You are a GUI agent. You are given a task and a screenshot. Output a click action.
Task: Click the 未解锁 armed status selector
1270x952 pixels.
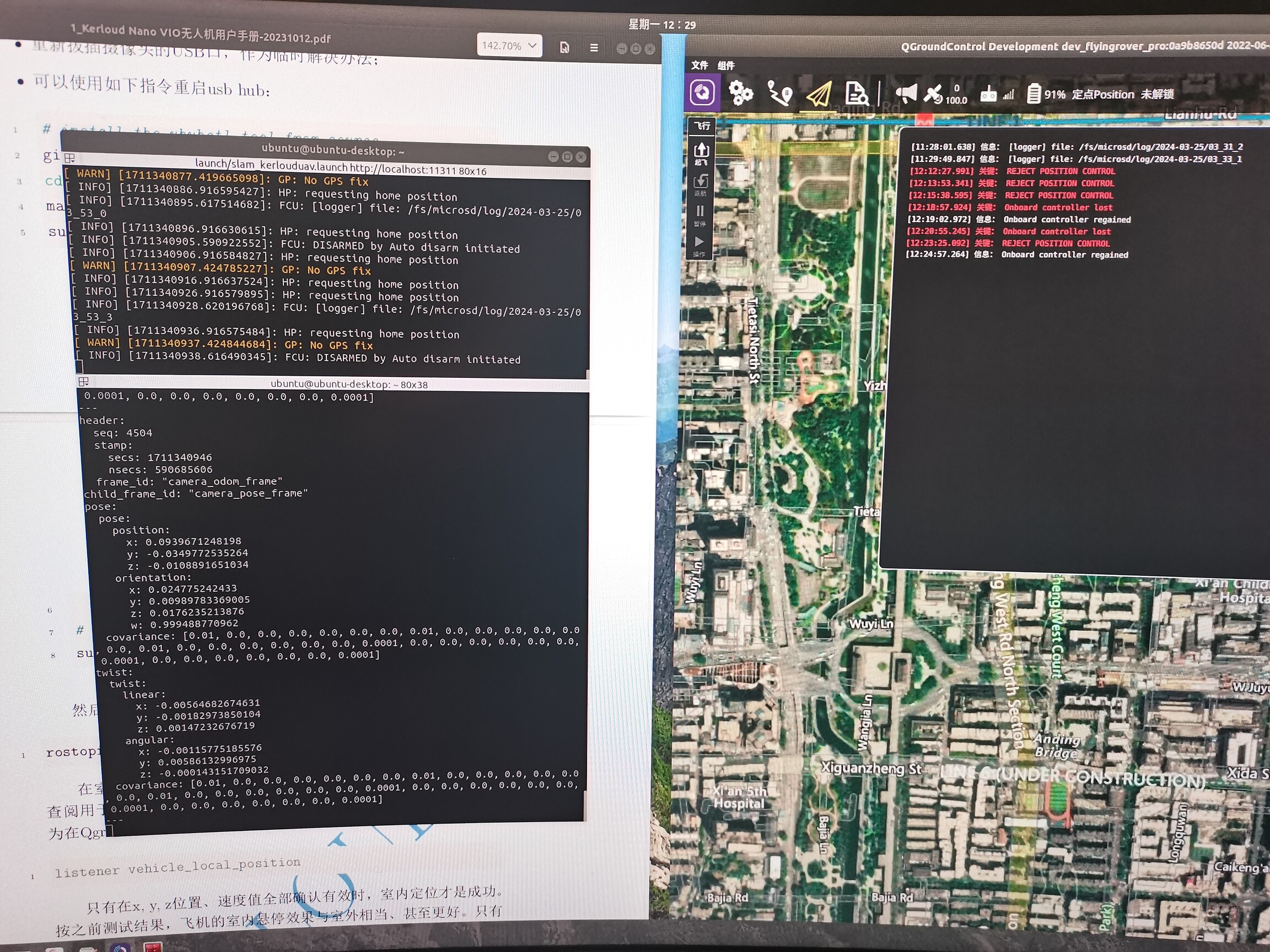click(x=1157, y=94)
